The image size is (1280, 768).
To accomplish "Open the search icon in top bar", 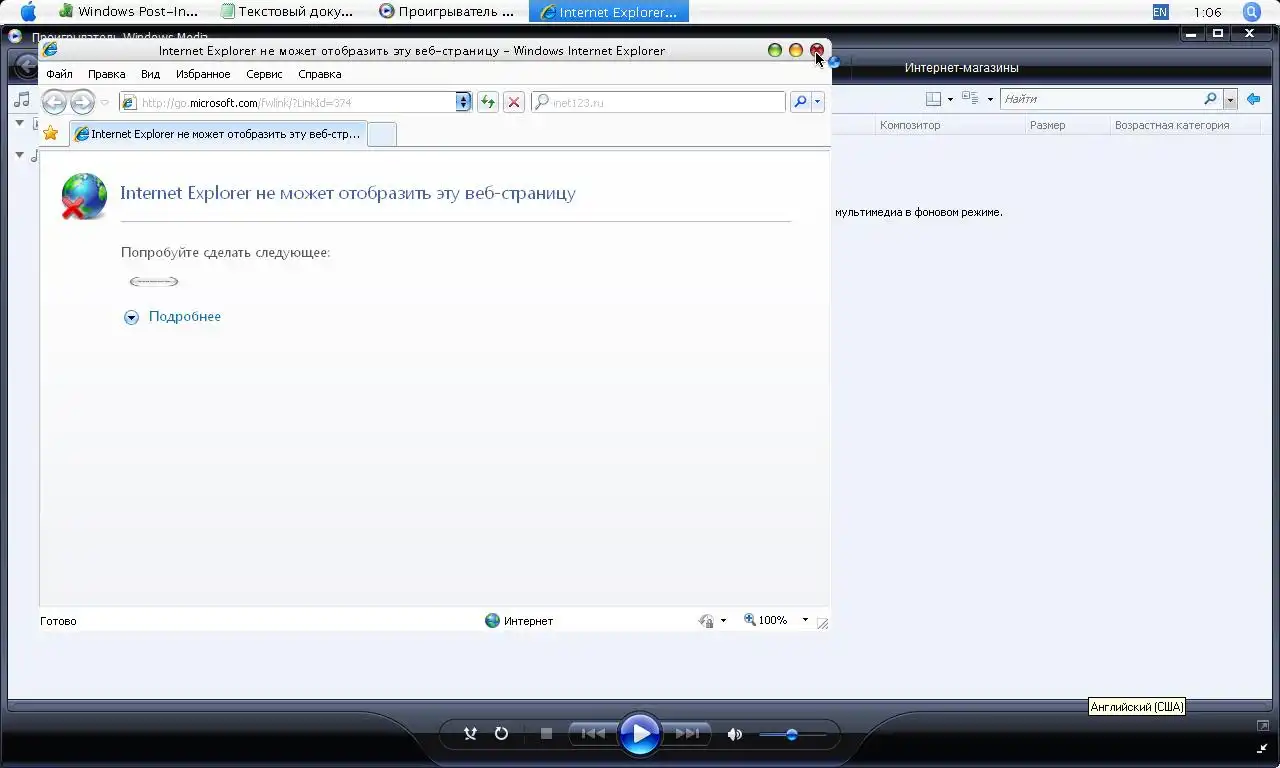I will click(x=1251, y=12).
